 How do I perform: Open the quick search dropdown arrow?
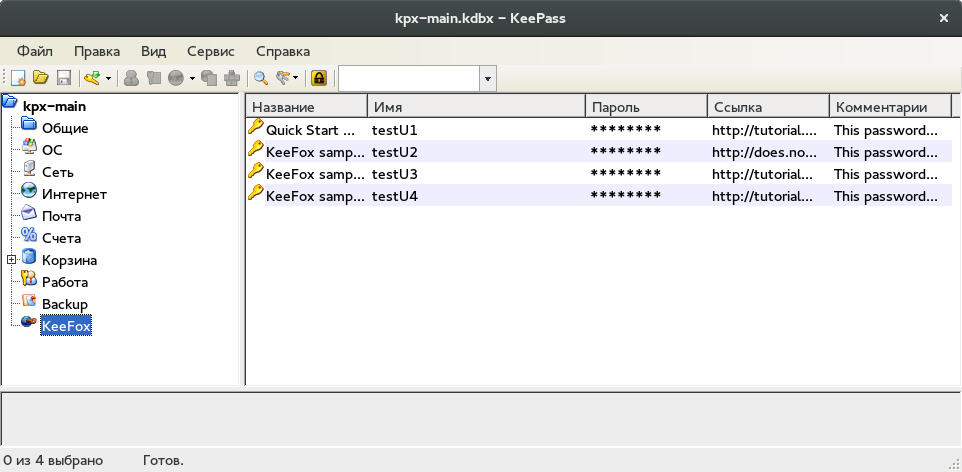[x=488, y=79]
